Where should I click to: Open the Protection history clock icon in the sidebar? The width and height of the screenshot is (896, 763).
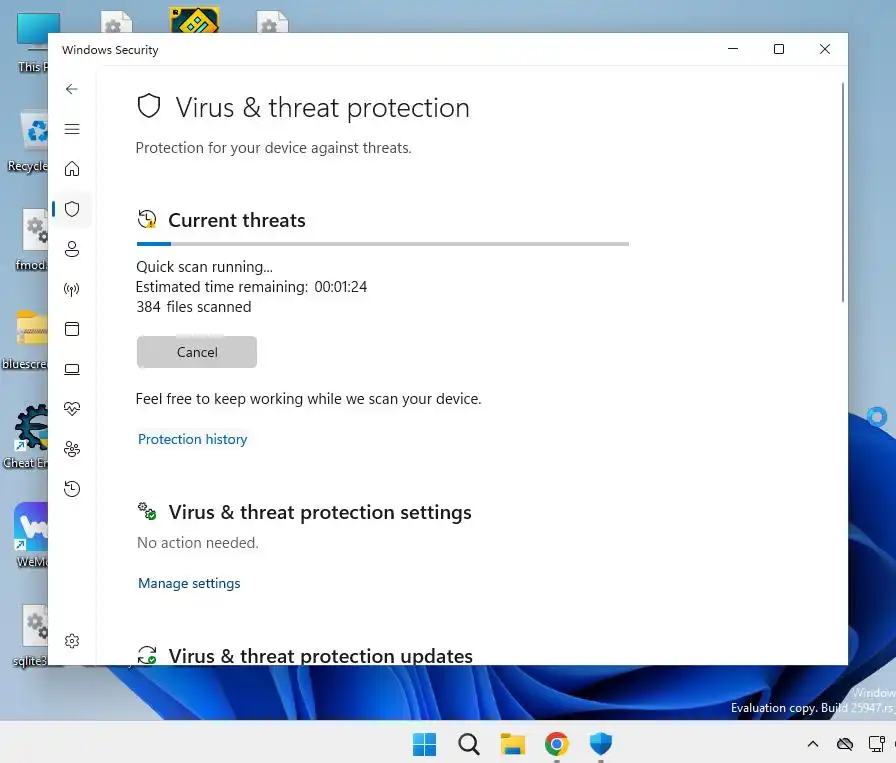(71, 489)
